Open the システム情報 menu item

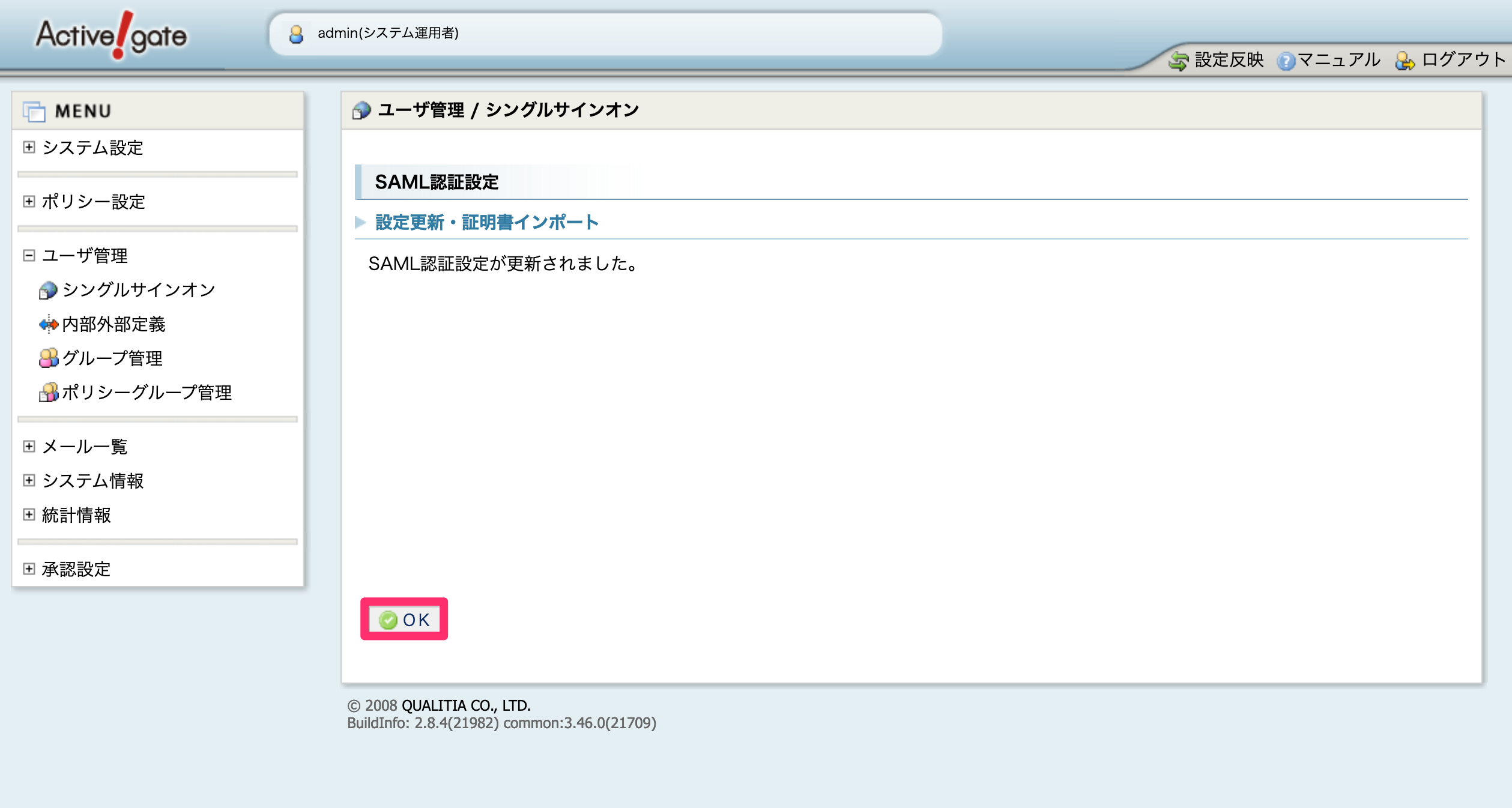(x=93, y=481)
